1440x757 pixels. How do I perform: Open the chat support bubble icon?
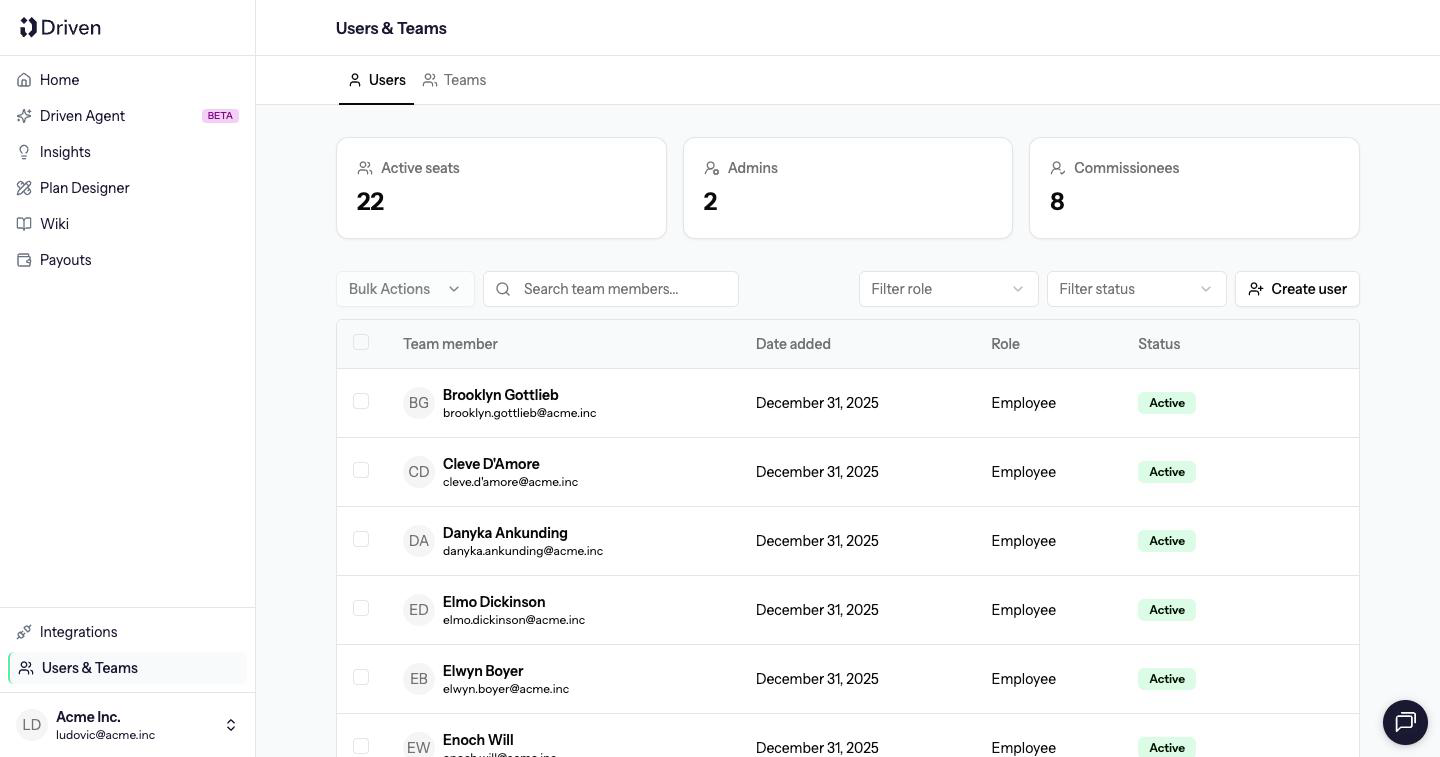pyautogui.click(x=1405, y=721)
